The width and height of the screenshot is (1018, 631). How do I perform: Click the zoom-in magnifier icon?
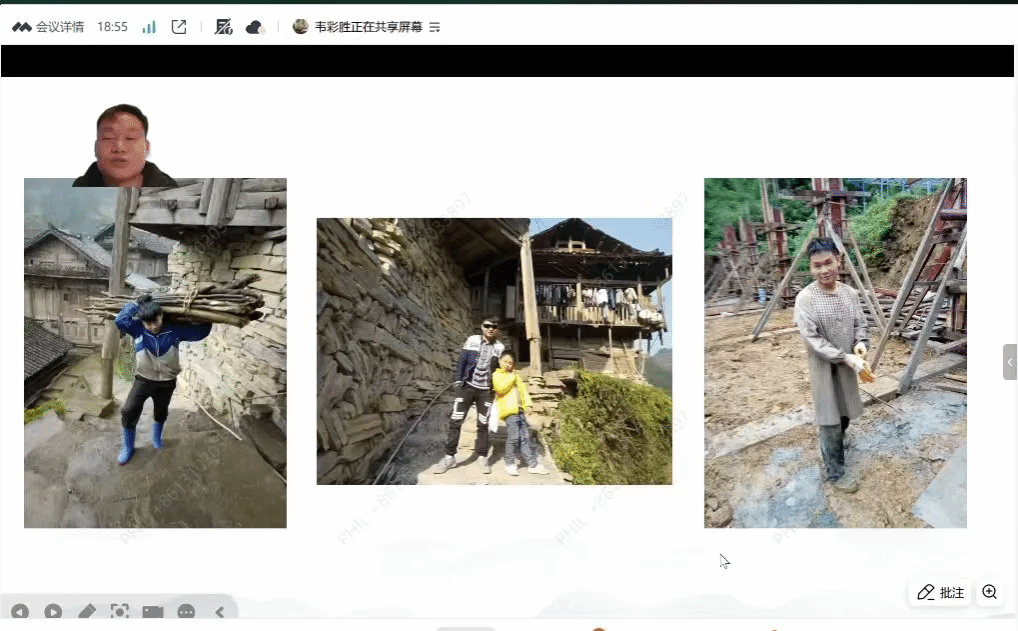pyautogui.click(x=989, y=592)
